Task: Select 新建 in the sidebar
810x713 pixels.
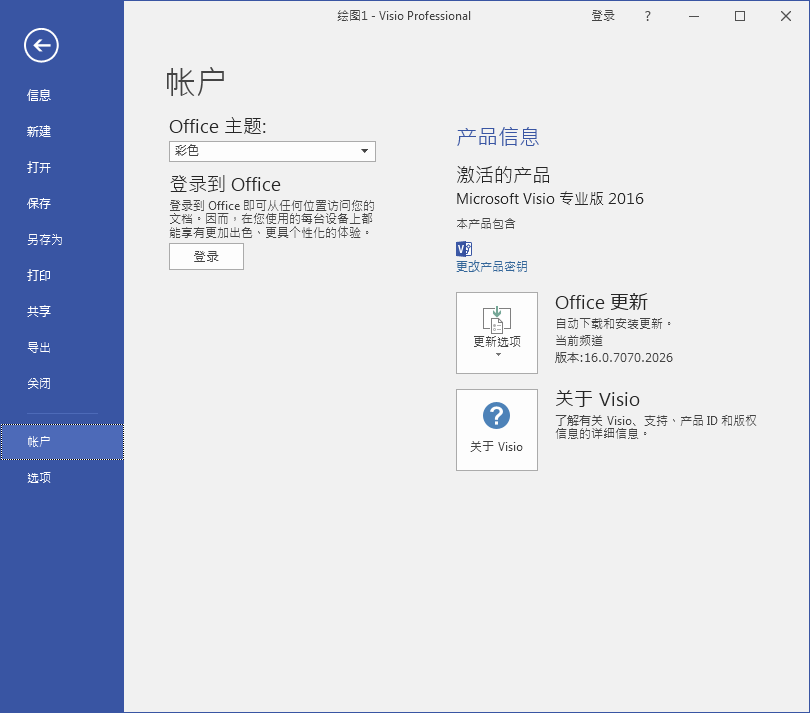Action: click(x=39, y=132)
